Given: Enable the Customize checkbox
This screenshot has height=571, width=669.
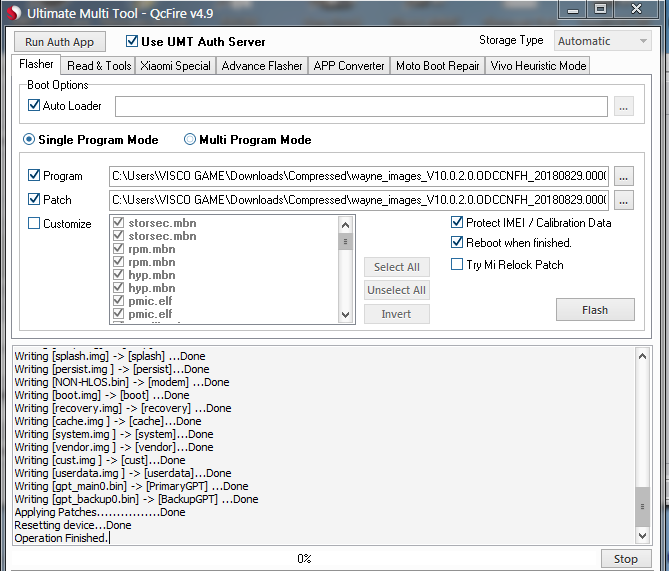Looking at the screenshot, I should [x=34, y=223].
